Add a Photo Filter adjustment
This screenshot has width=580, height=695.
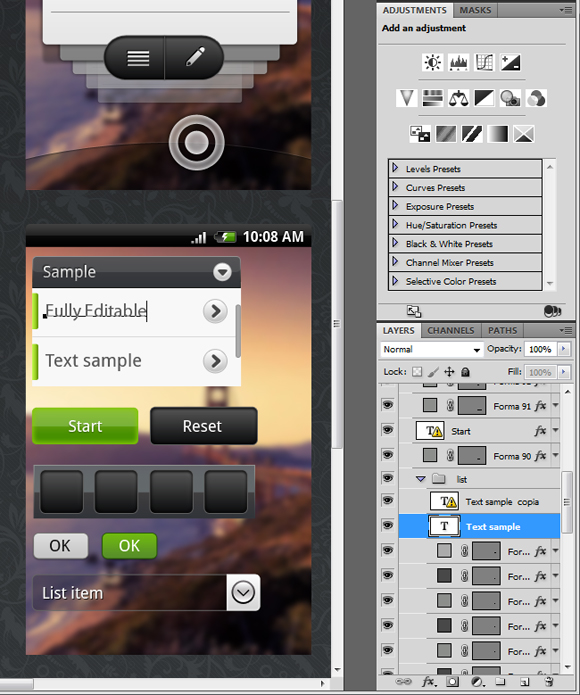[x=510, y=98]
